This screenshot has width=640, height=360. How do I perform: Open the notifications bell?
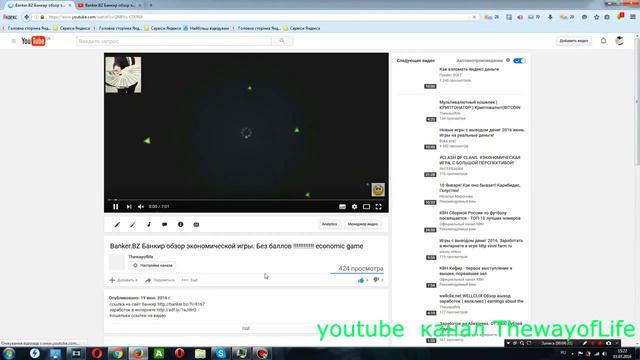(x=603, y=41)
